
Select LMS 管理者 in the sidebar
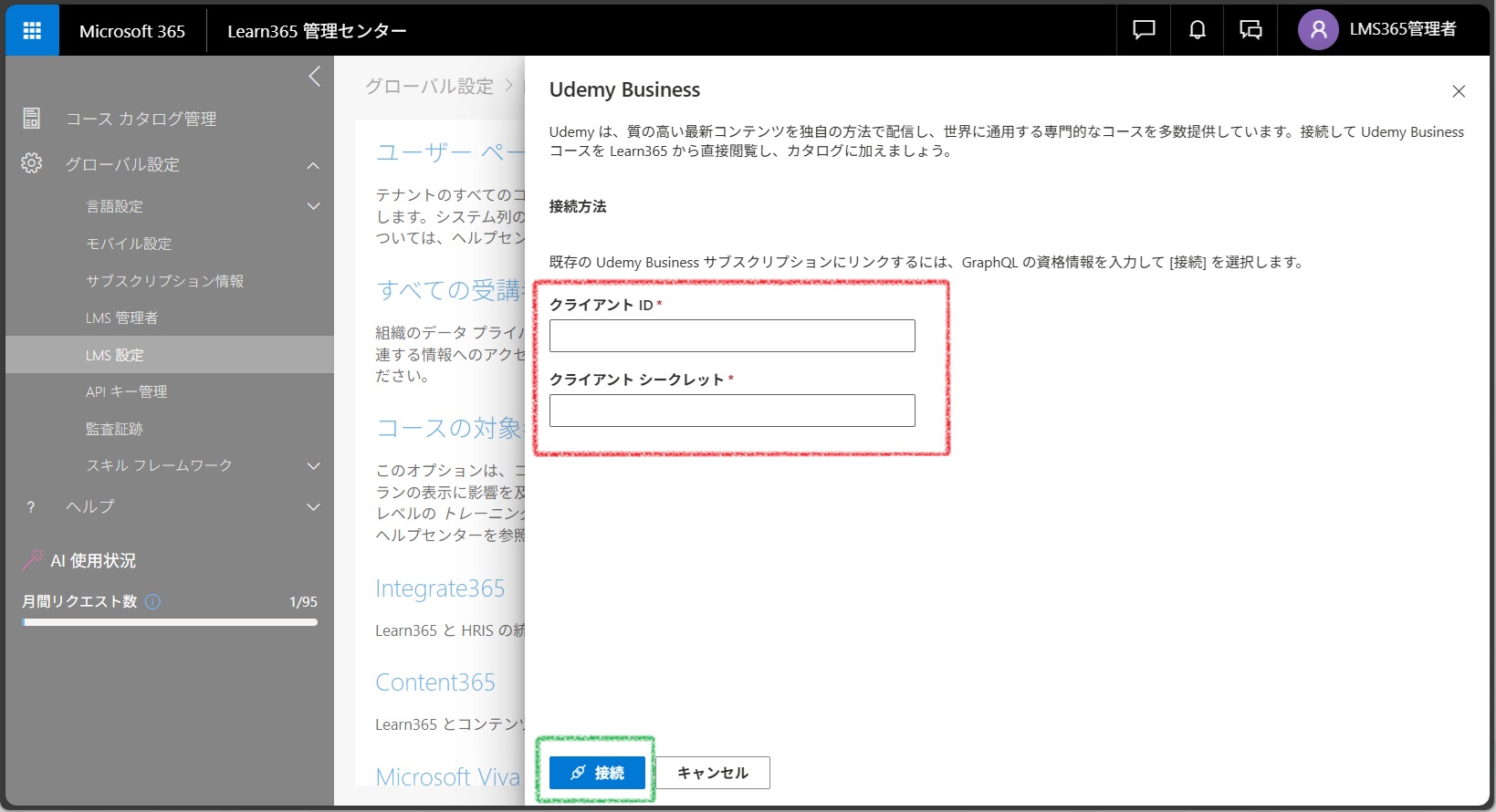[x=121, y=318]
